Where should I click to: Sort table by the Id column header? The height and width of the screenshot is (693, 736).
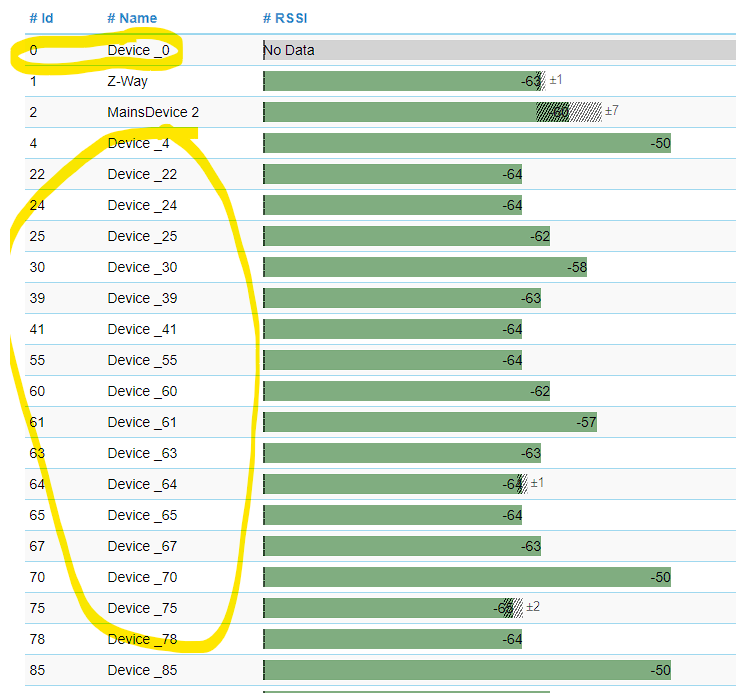[40, 18]
